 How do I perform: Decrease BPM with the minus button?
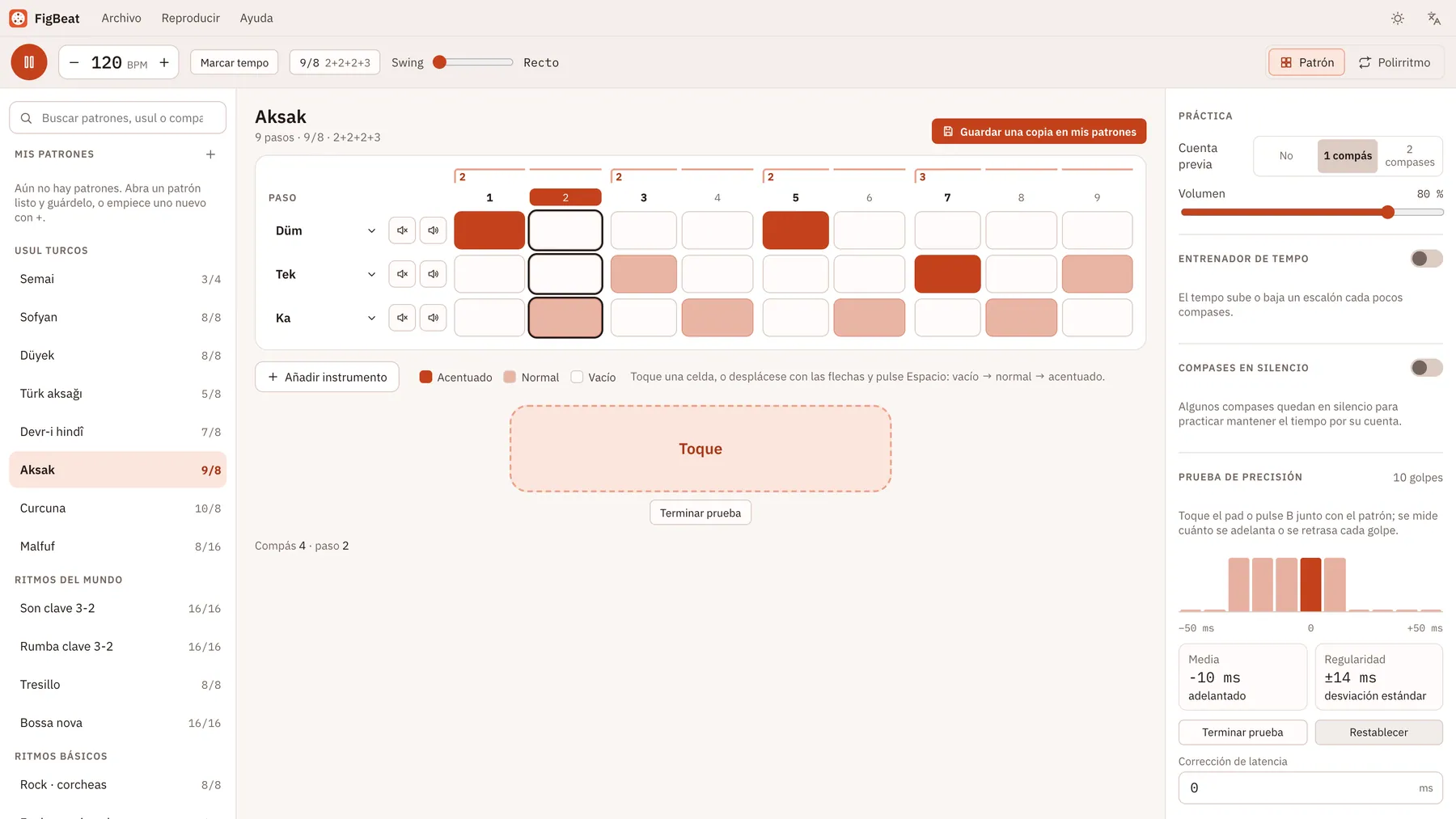74,62
